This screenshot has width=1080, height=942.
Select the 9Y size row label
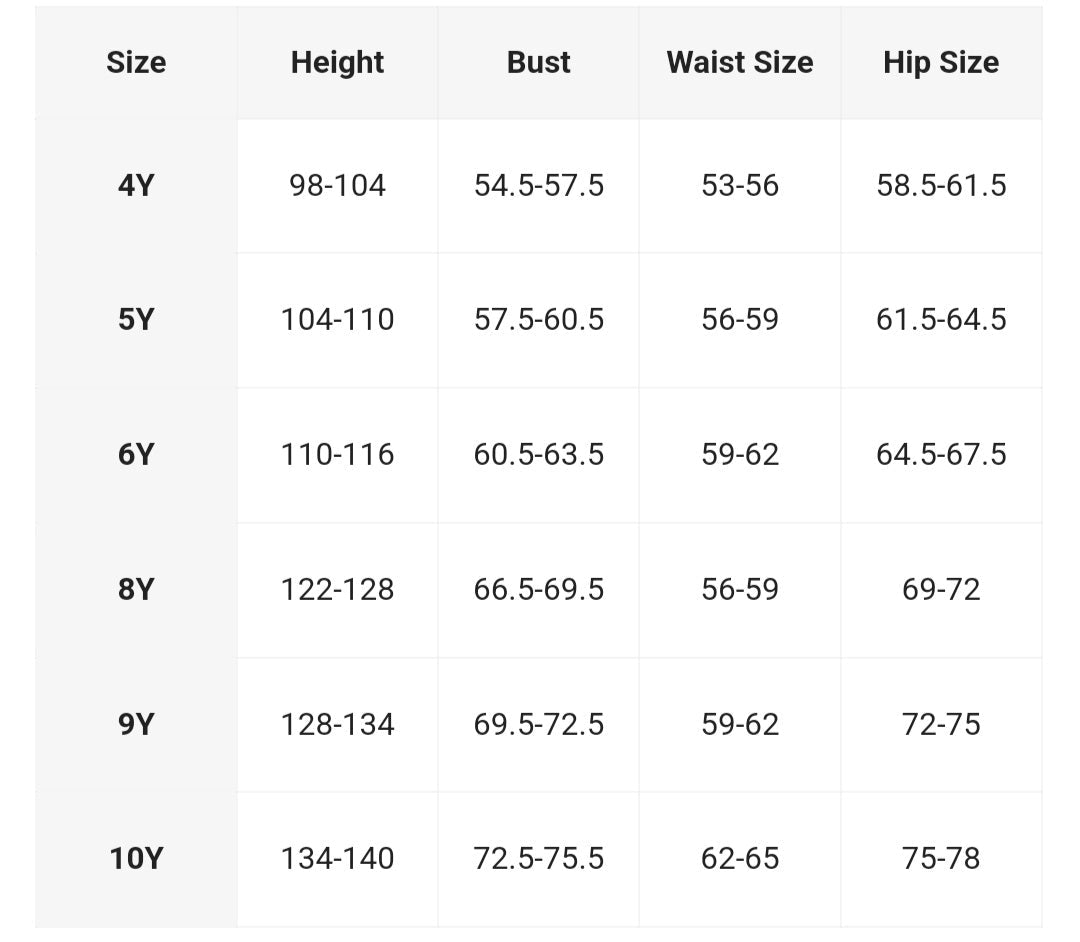pos(136,724)
